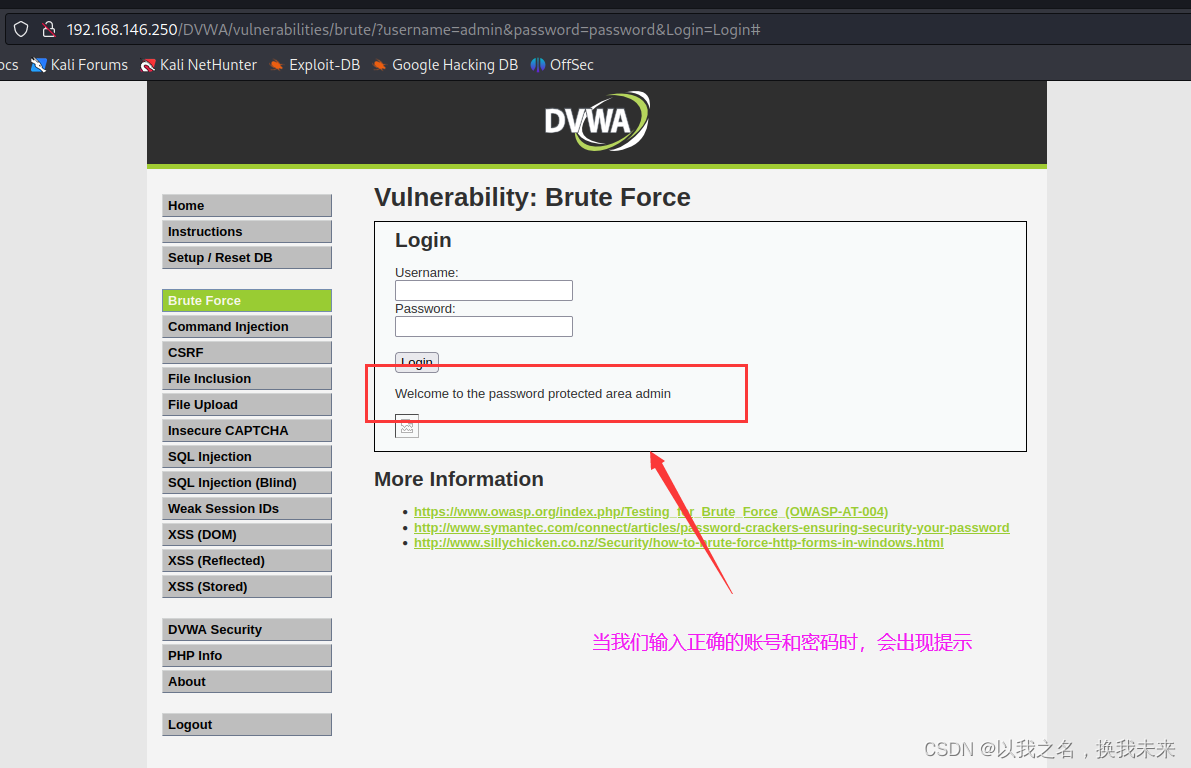Open the Google Hacking DB bookmark
Viewport: 1191px width, 768px height.
(x=445, y=65)
